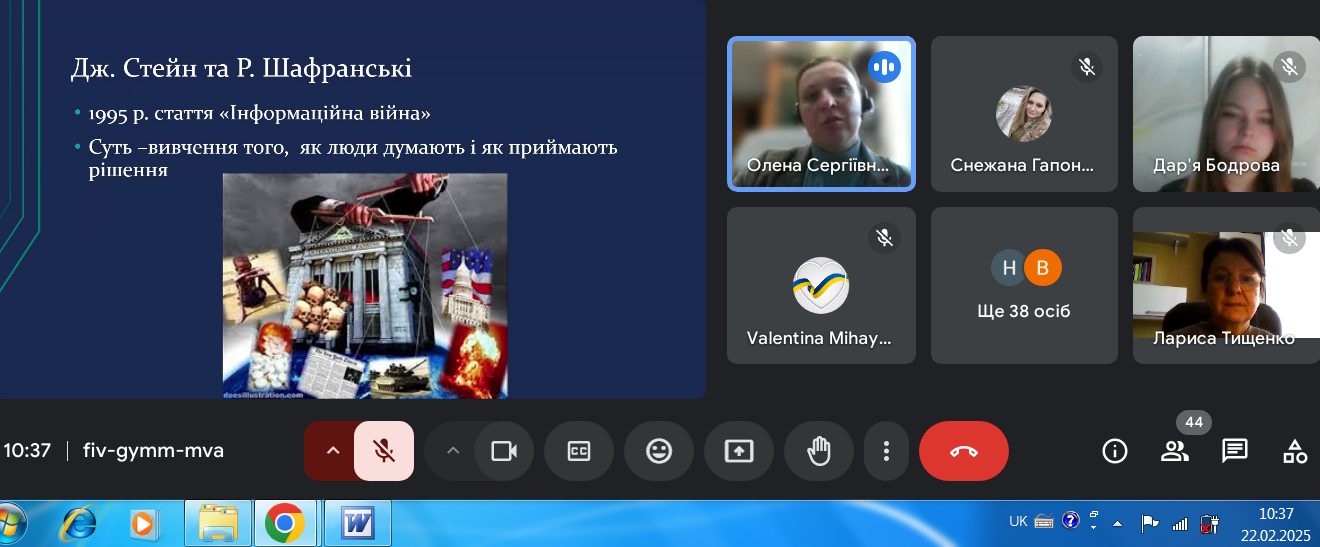Expand the camera video settings arrow

[453, 451]
